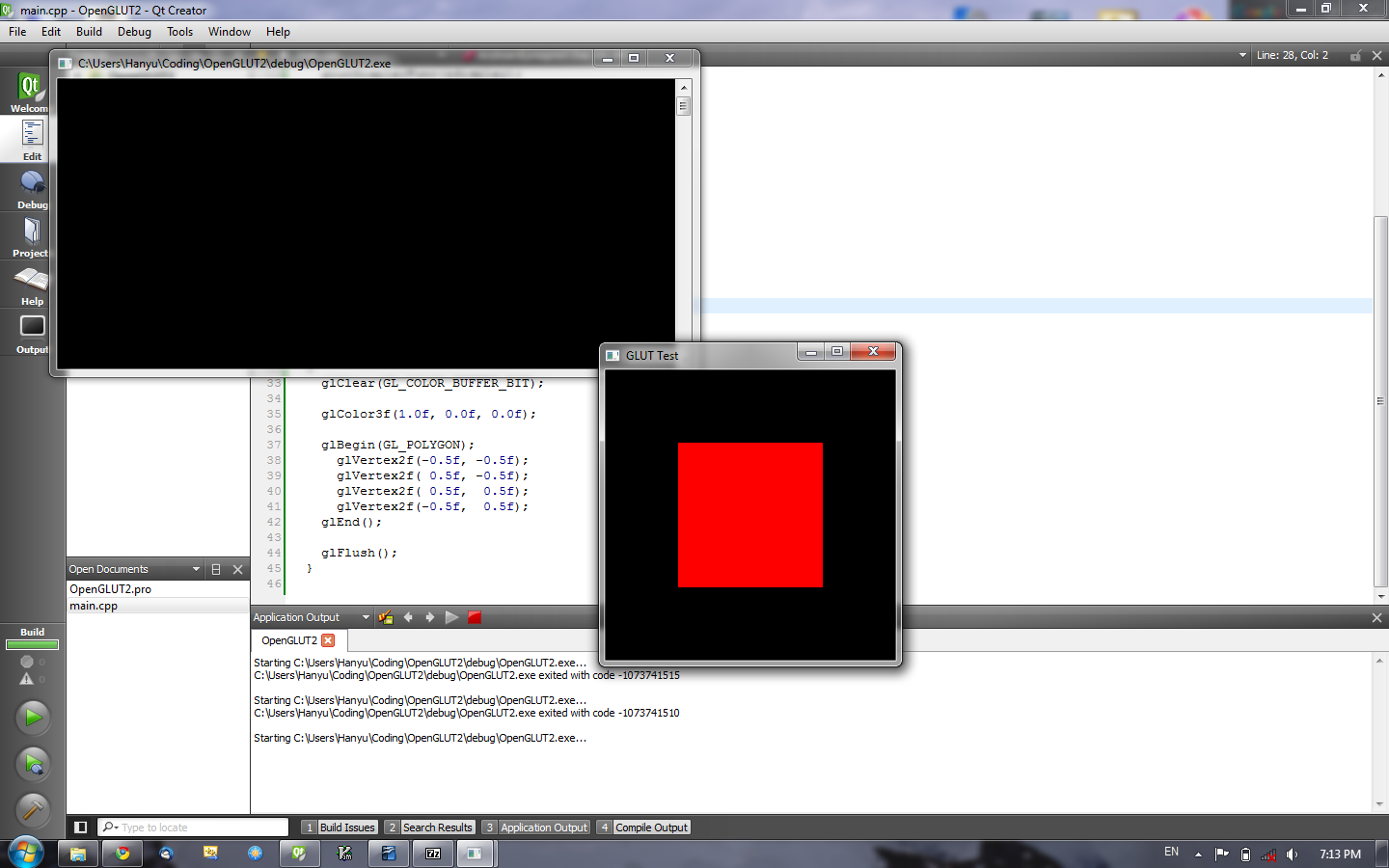Toggle the sidebar visibility button beside locator
Viewport: 1389px width, 868px height.
(80, 827)
